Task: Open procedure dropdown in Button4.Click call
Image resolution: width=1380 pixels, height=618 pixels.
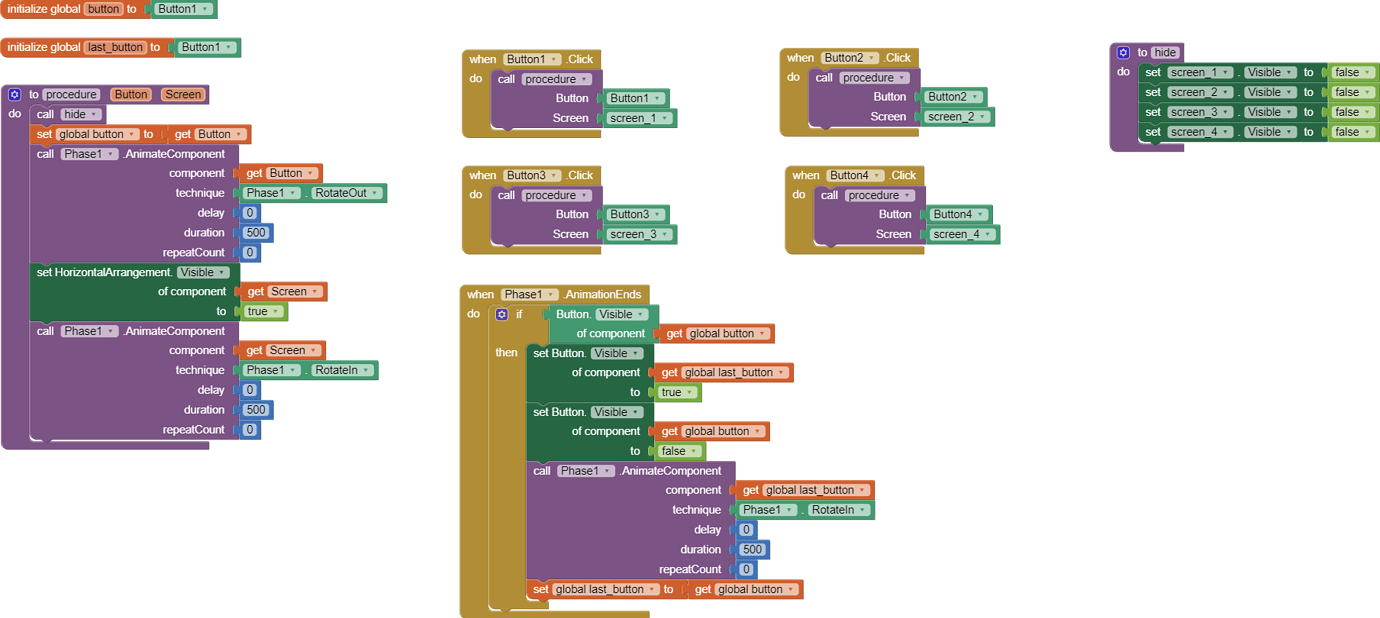Action: point(880,195)
